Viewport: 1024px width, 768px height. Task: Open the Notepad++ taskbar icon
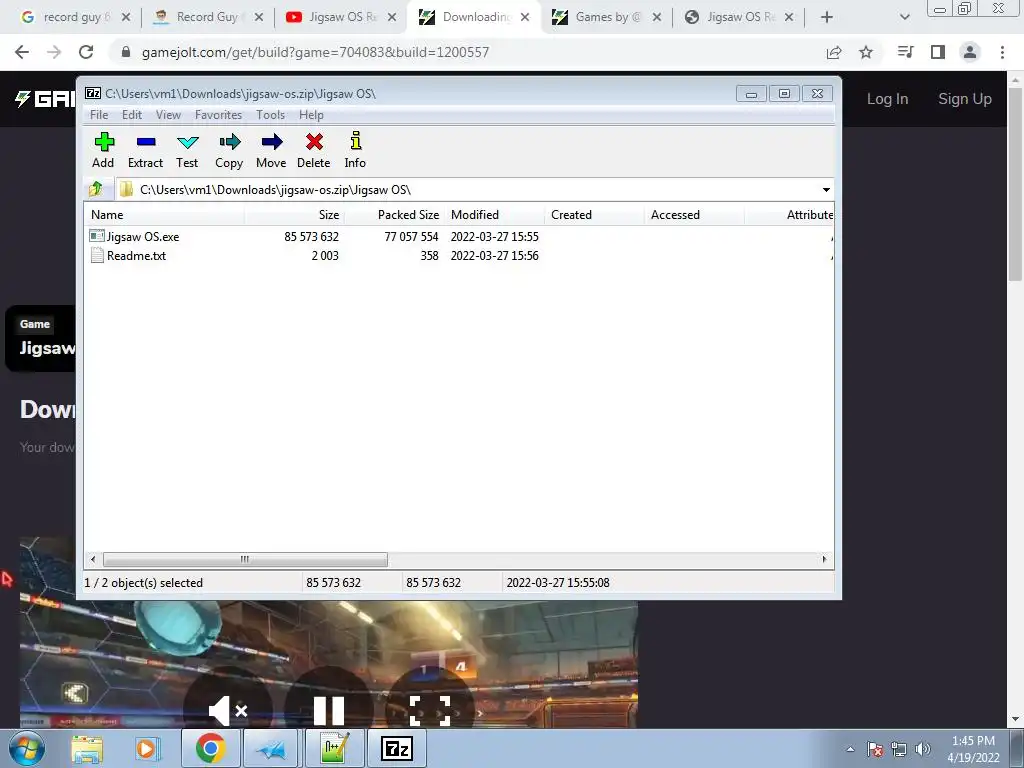coord(335,748)
